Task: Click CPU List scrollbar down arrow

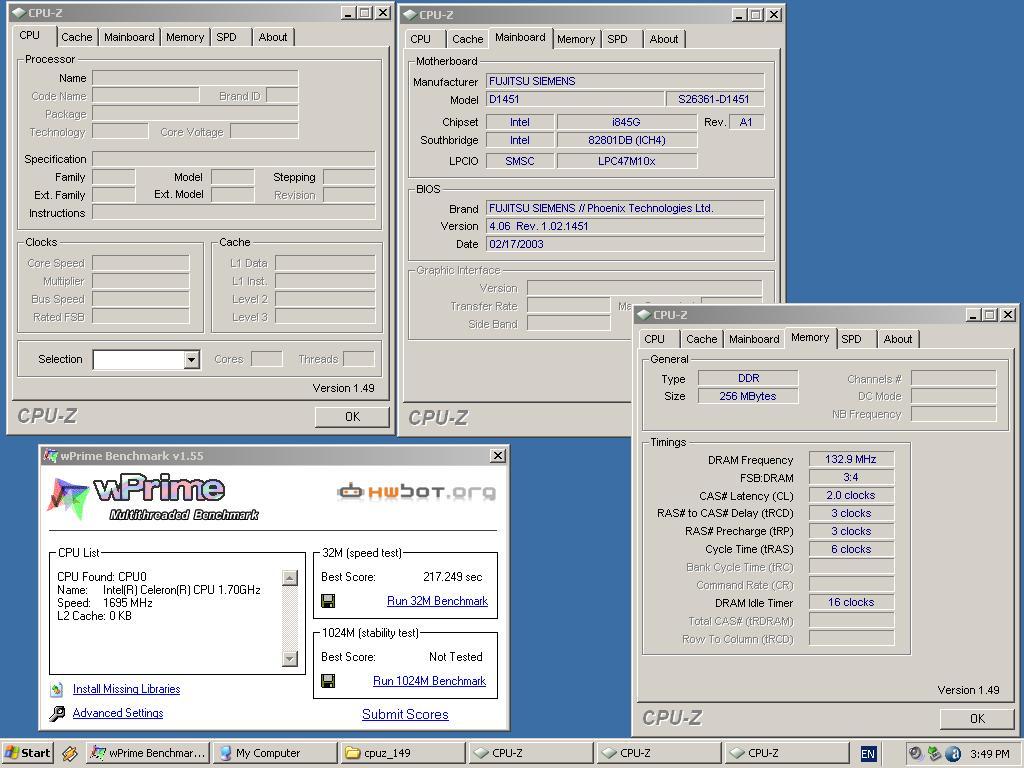Action: pos(290,659)
